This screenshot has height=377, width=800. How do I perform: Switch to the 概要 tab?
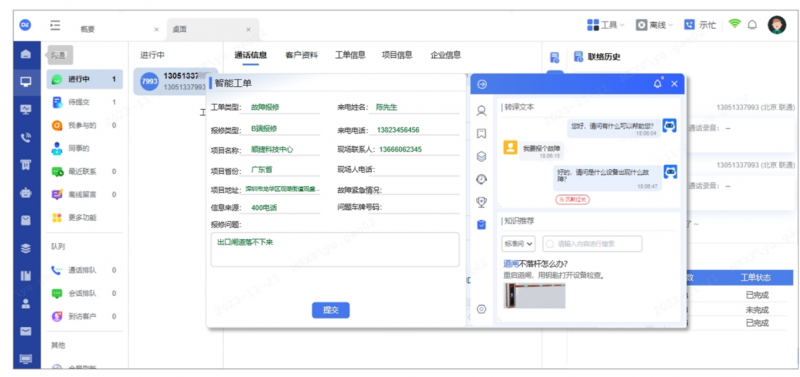(x=87, y=30)
